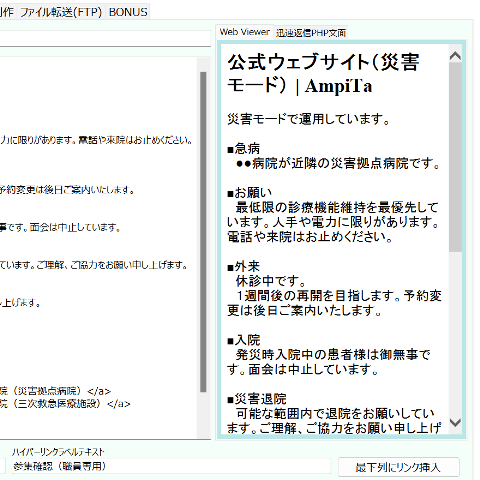Image resolution: width=480 pixels, height=480 pixels.
Task: Click the Web Viewer vertical scrollbar thumb
Action: [455, 157]
